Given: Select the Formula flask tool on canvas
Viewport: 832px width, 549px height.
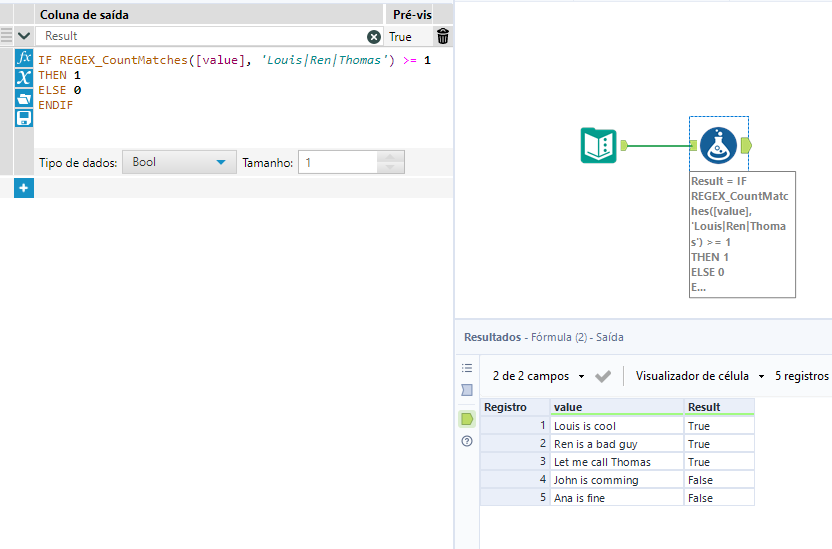Looking at the screenshot, I should tap(718, 145).
